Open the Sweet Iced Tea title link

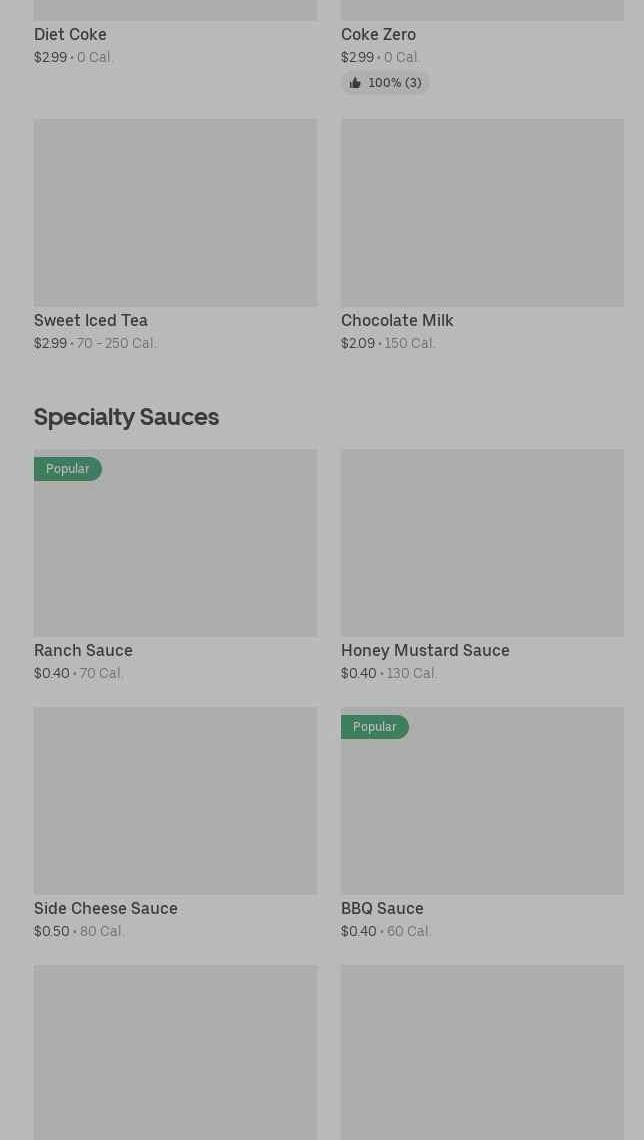[91, 321]
